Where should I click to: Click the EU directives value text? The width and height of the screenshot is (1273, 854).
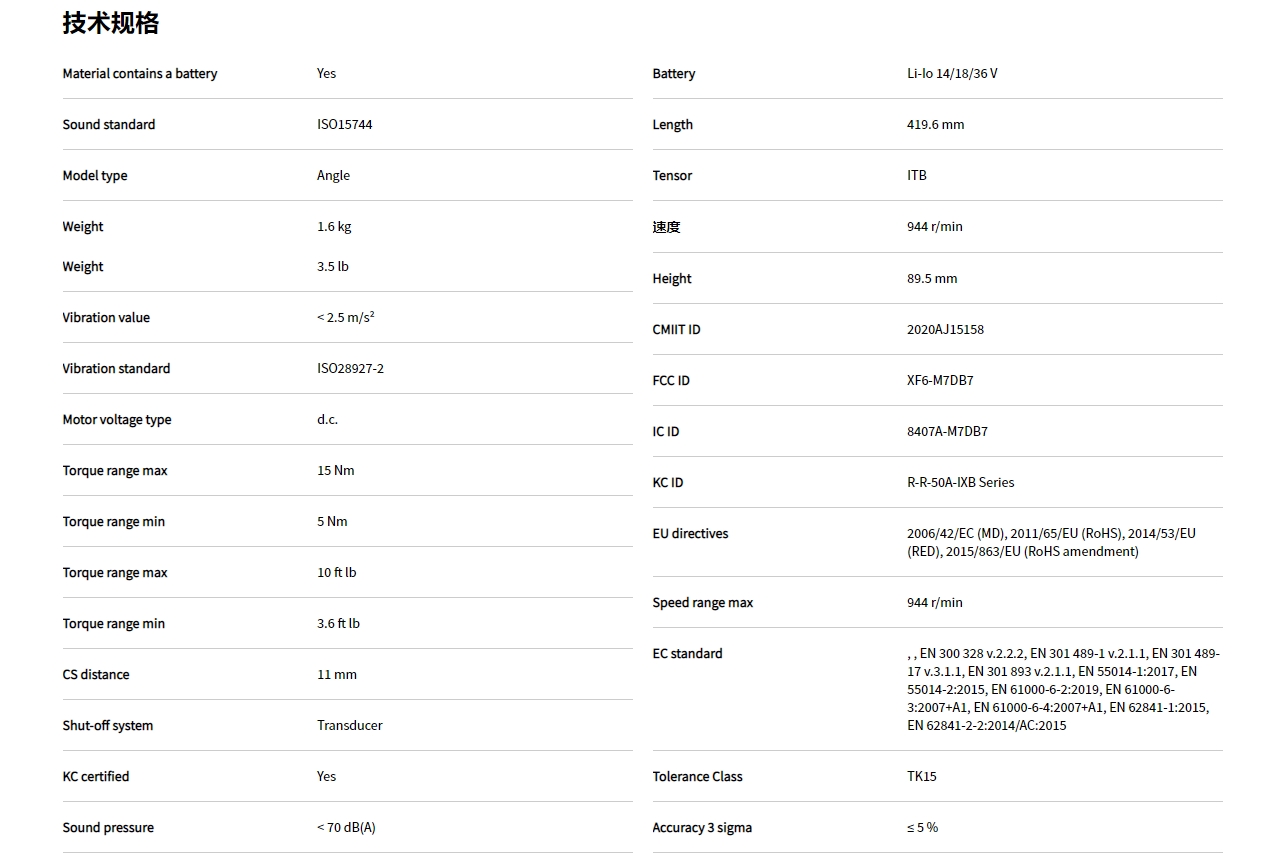[x=1050, y=543]
